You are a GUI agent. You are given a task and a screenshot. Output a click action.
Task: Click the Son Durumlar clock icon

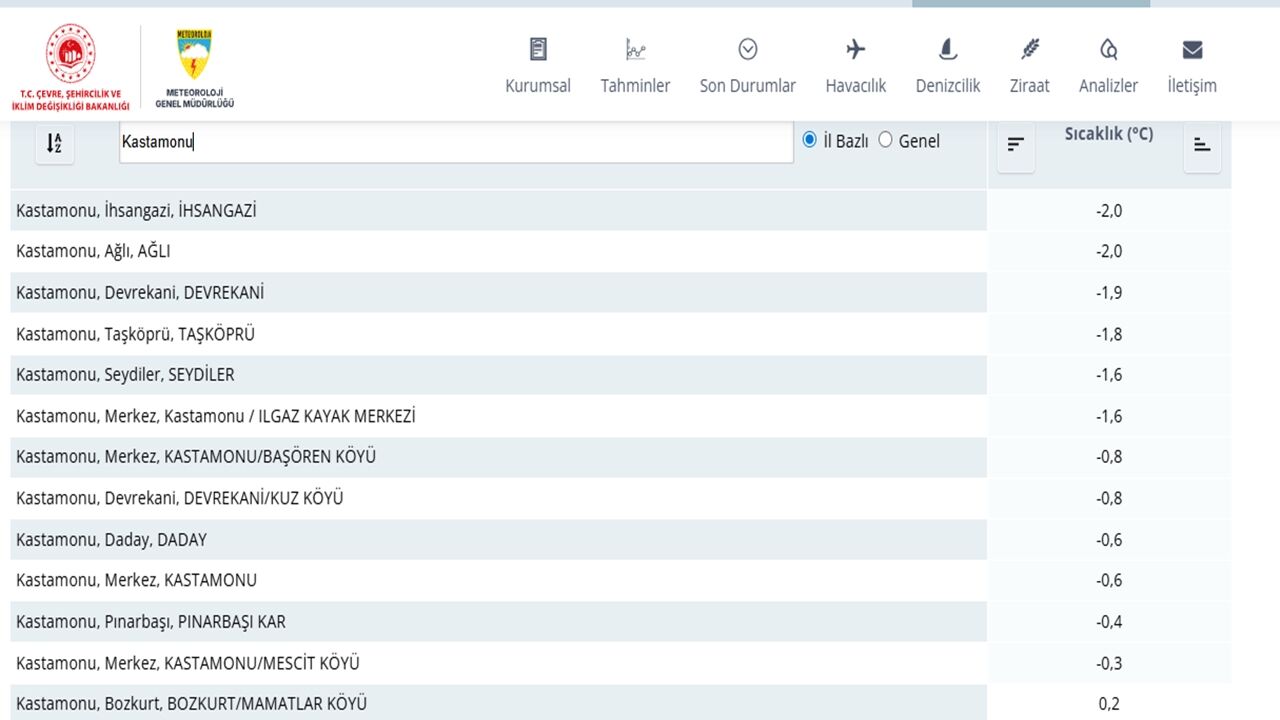point(747,49)
